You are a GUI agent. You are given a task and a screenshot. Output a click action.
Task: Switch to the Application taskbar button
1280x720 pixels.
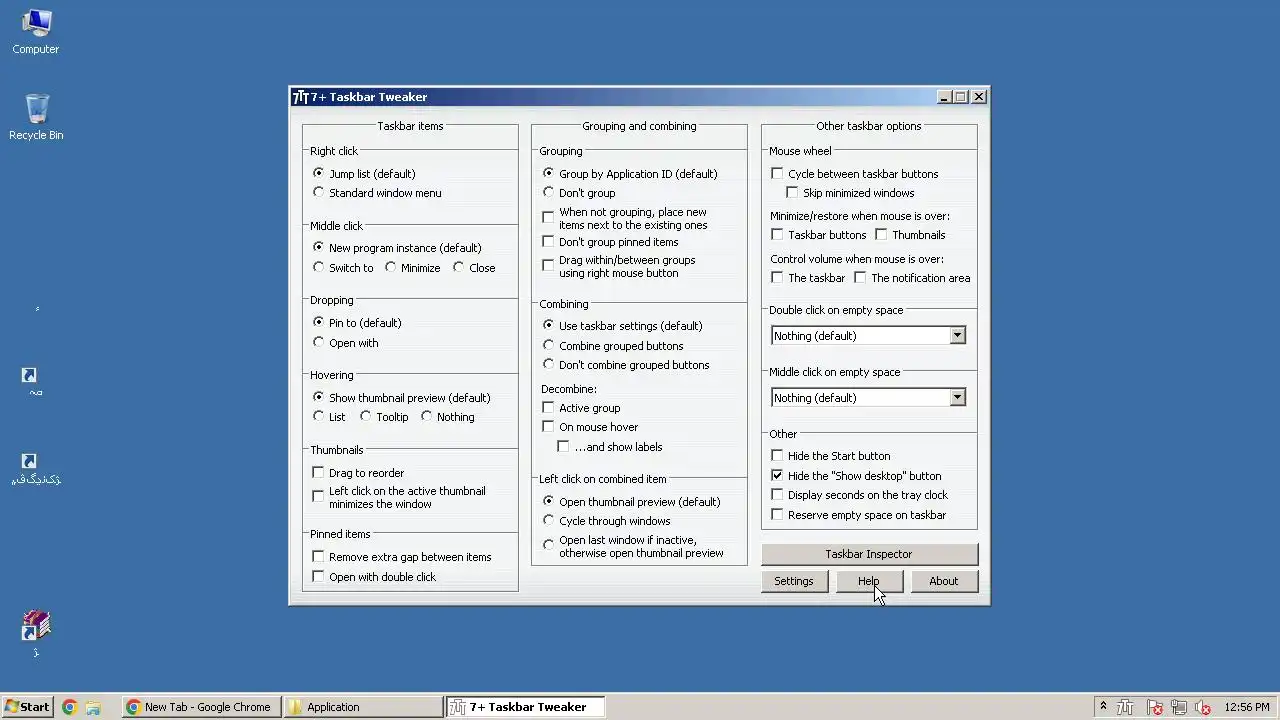tap(363, 706)
